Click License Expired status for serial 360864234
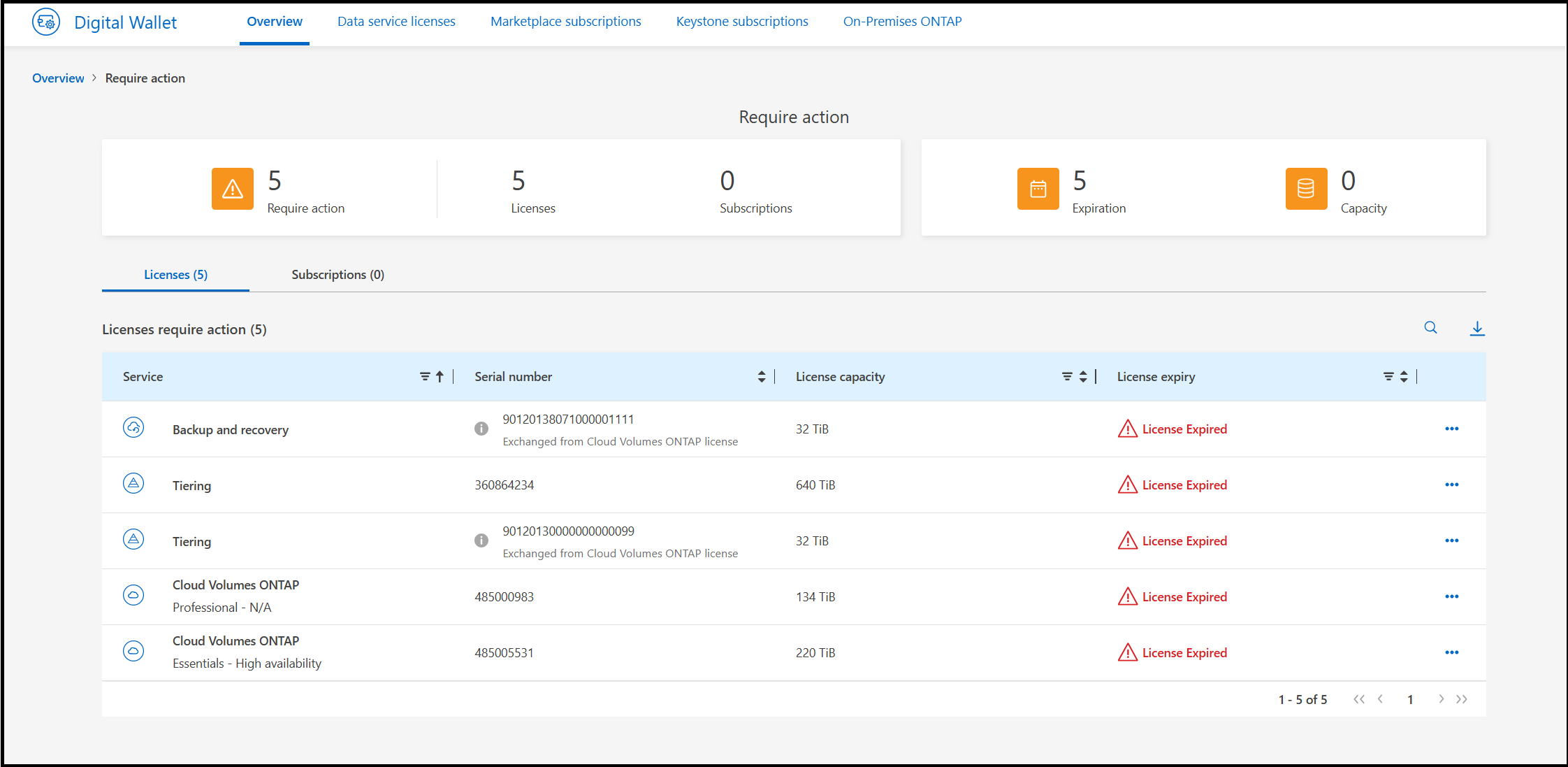 coord(1185,485)
